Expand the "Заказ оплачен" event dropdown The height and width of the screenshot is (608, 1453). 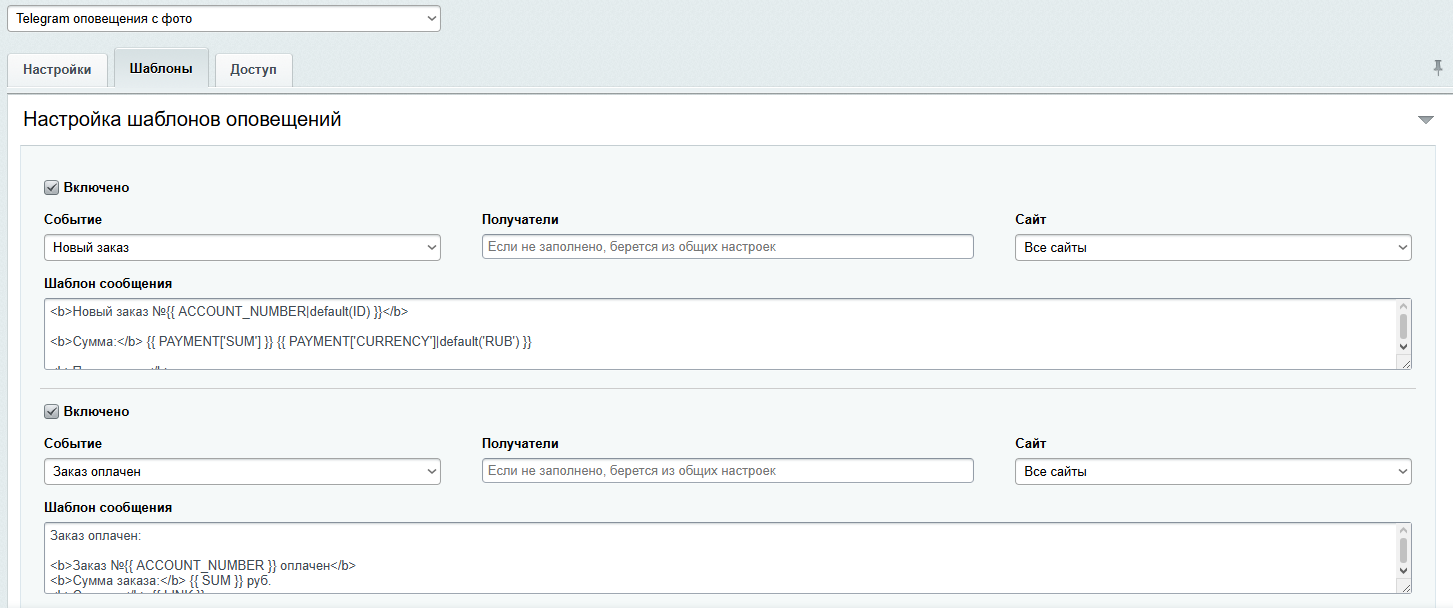point(242,471)
